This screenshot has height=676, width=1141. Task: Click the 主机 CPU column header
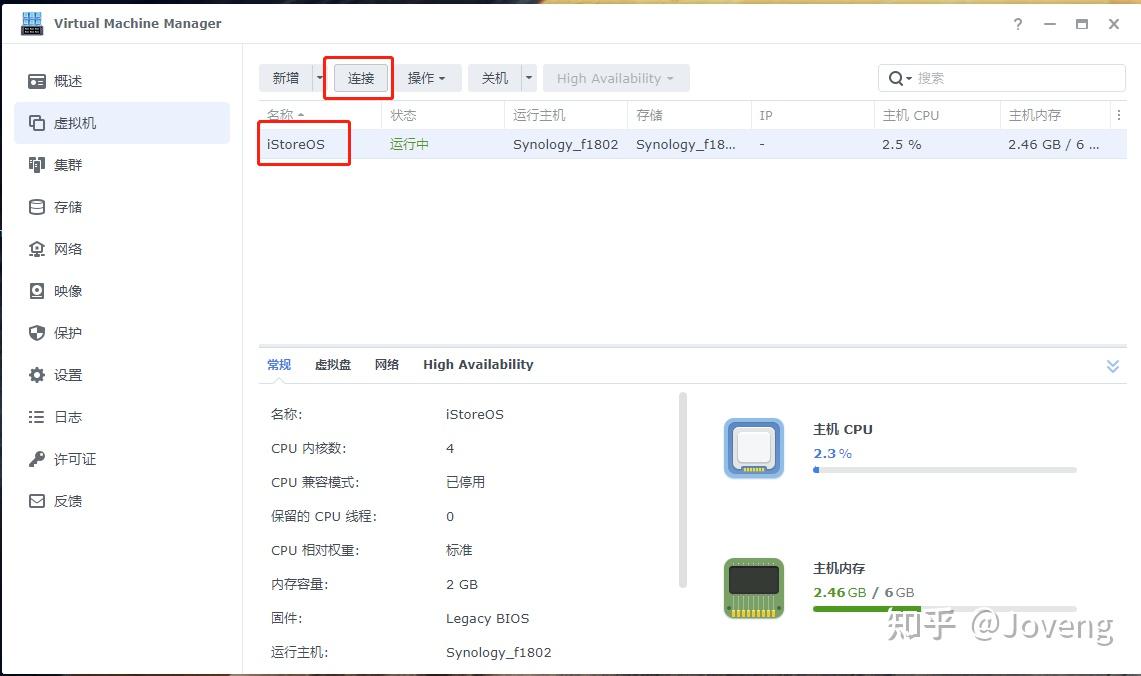coord(937,115)
